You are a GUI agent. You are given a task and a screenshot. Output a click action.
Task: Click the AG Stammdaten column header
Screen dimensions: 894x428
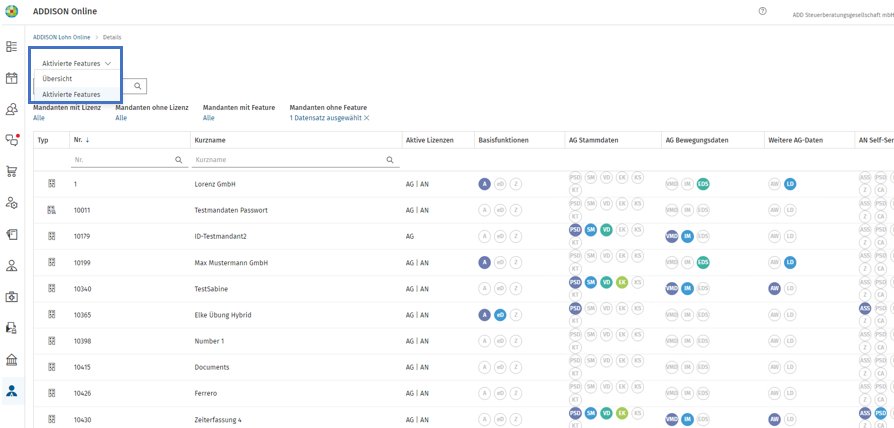tap(593, 140)
